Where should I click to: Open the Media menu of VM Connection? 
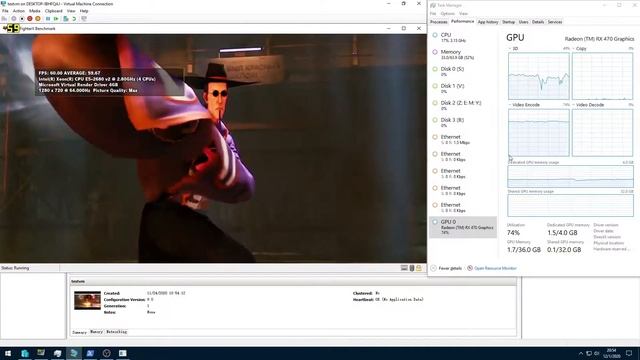point(35,11)
